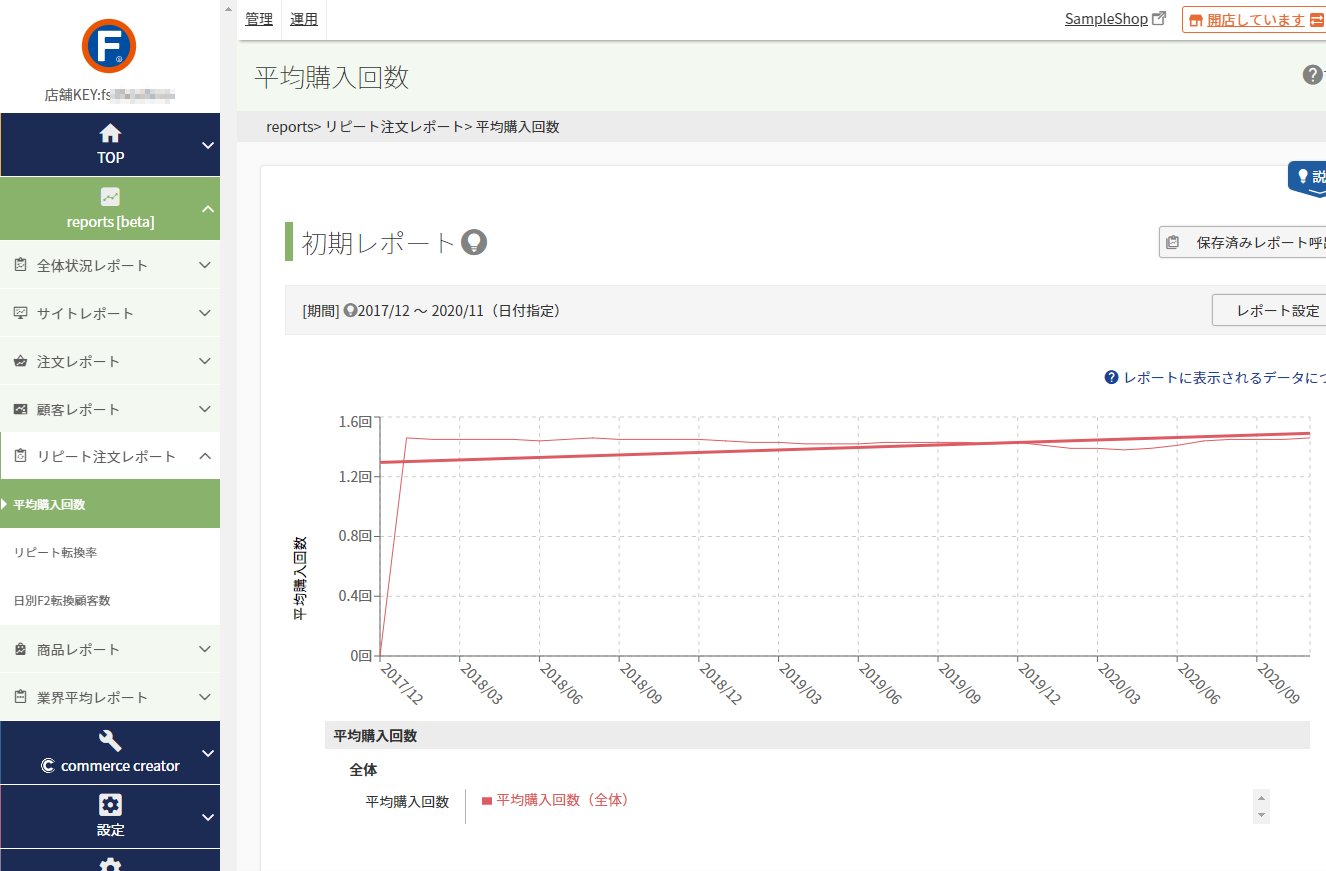Open the 管理 tab
Image resolution: width=1326 pixels, height=871 pixels.
259,19
